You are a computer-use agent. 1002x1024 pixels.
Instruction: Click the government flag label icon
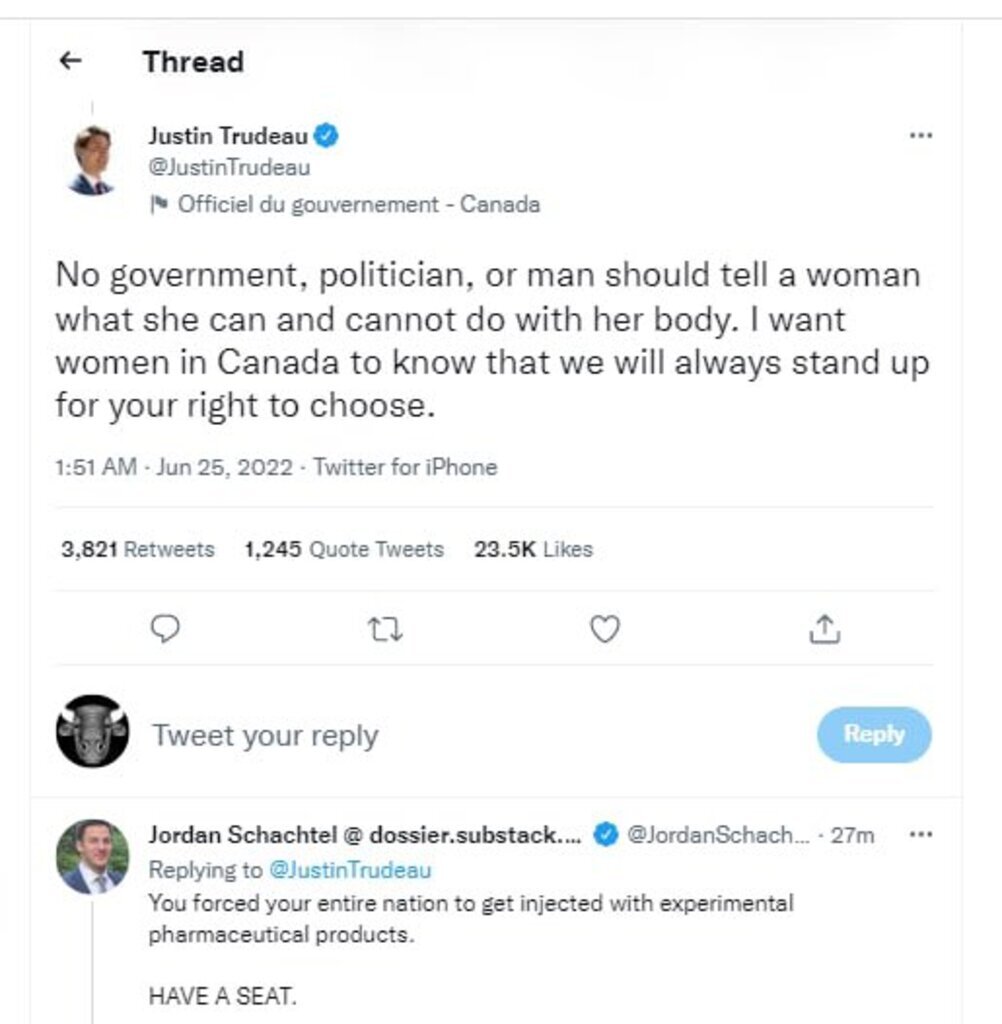(x=157, y=205)
